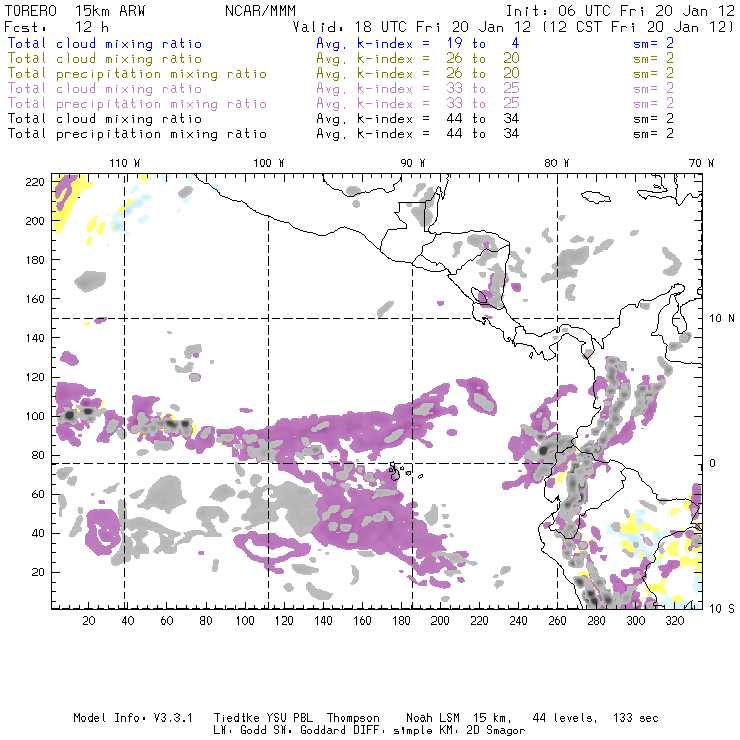This screenshot has height=740, width=740.
Task: Click the "110 W" longitude label
Action: pos(125,163)
